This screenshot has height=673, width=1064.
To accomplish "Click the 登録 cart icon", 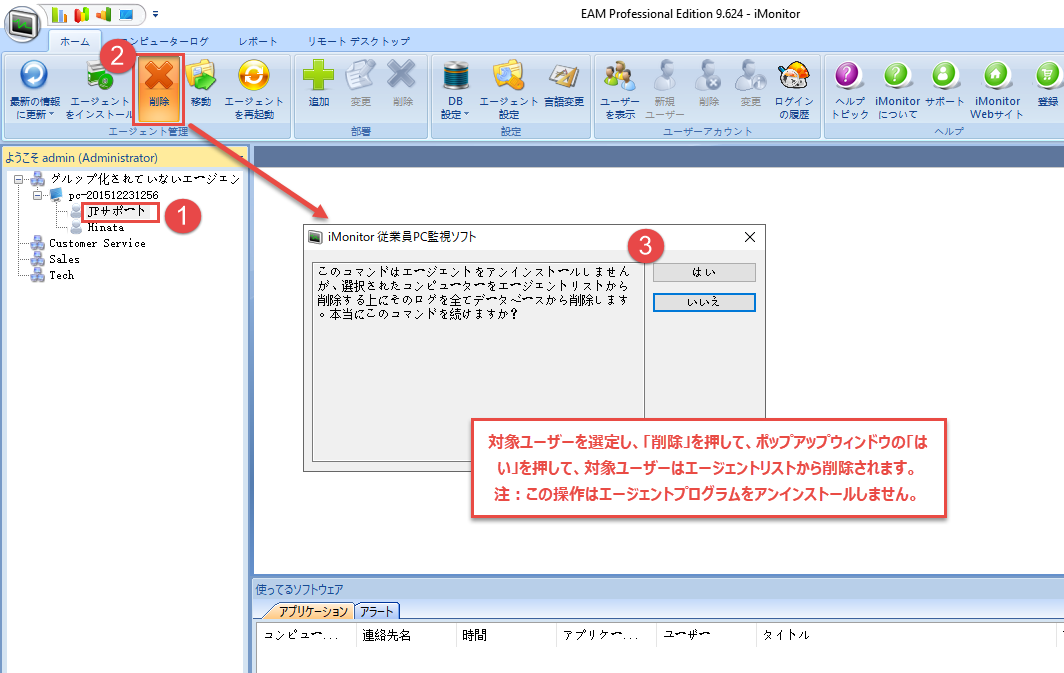I will [1047, 84].
